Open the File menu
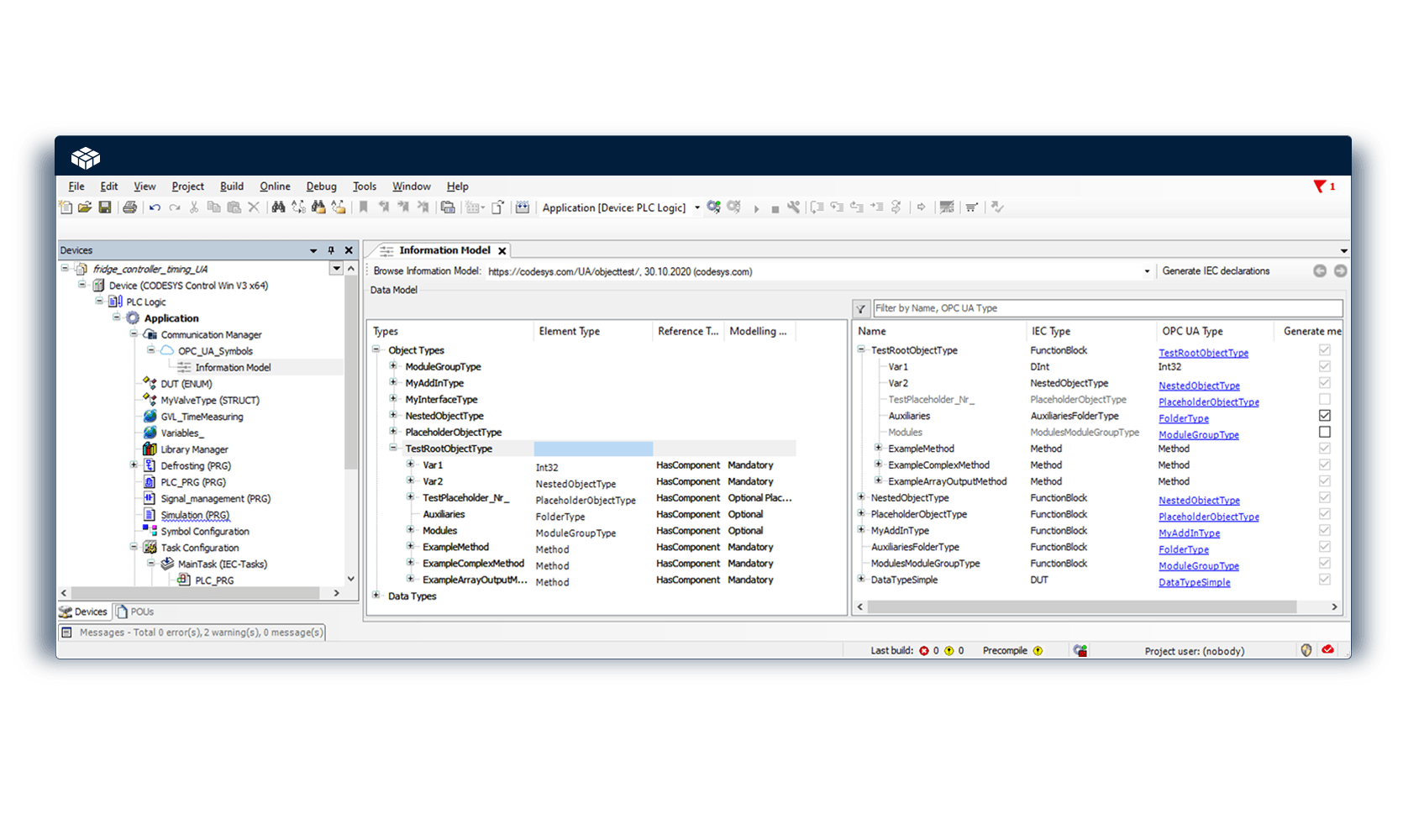Viewport: 1403px width, 840px height. coord(76,186)
